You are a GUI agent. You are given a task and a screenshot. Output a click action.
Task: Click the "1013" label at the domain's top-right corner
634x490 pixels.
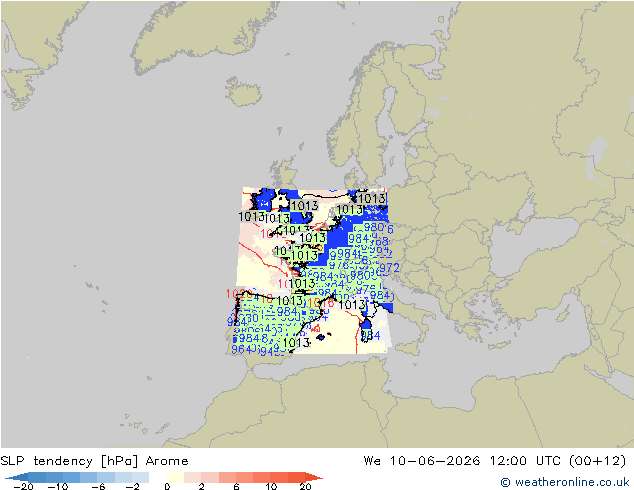point(372,198)
